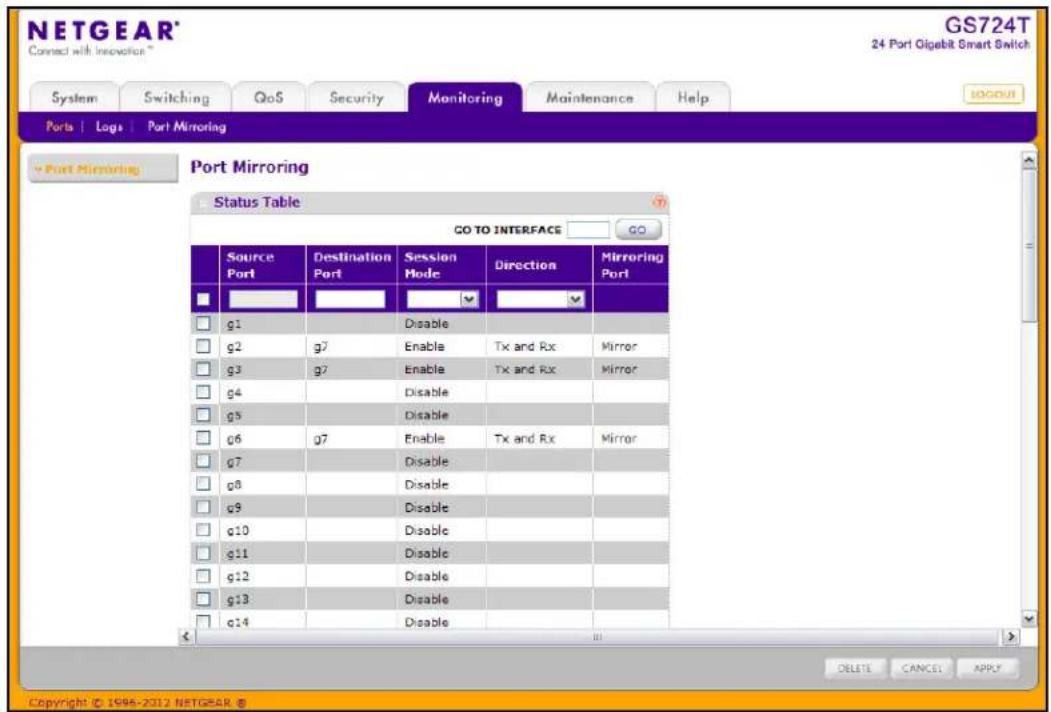Switch to the Switching tab
This screenshot has width=1051, height=712.
pos(176,98)
